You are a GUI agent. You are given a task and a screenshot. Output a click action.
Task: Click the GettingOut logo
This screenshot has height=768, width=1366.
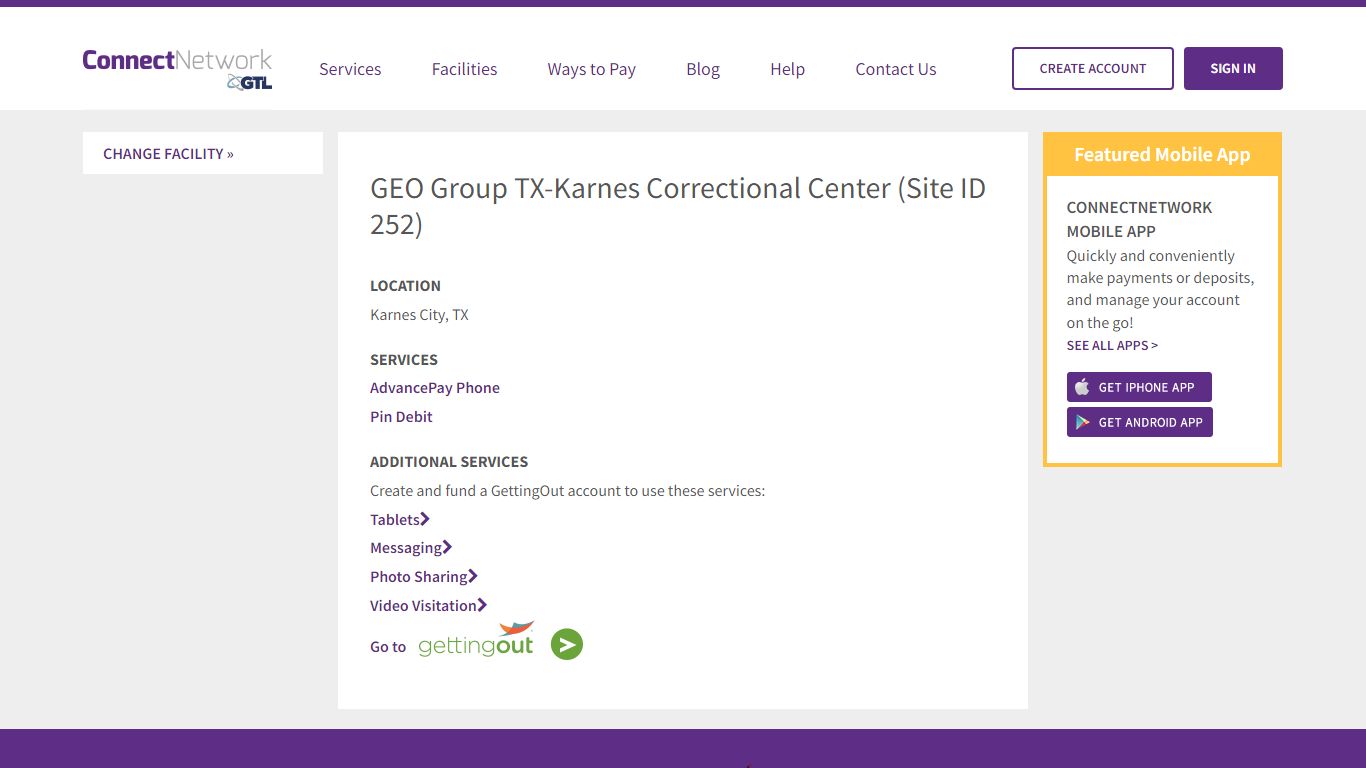[x=476, y=640]
